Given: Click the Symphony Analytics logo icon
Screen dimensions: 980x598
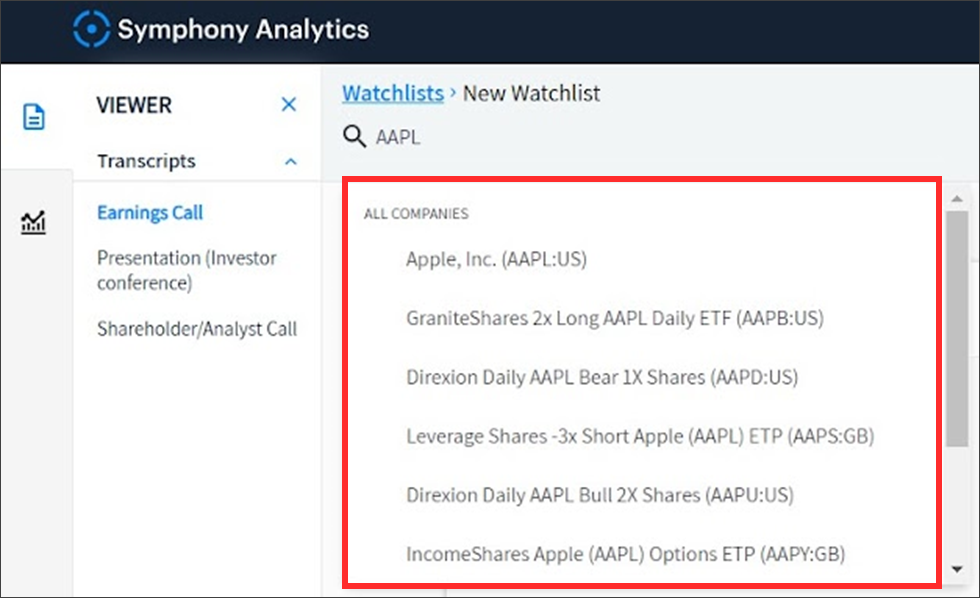Looking at the screenshot, I should [91, 29].
